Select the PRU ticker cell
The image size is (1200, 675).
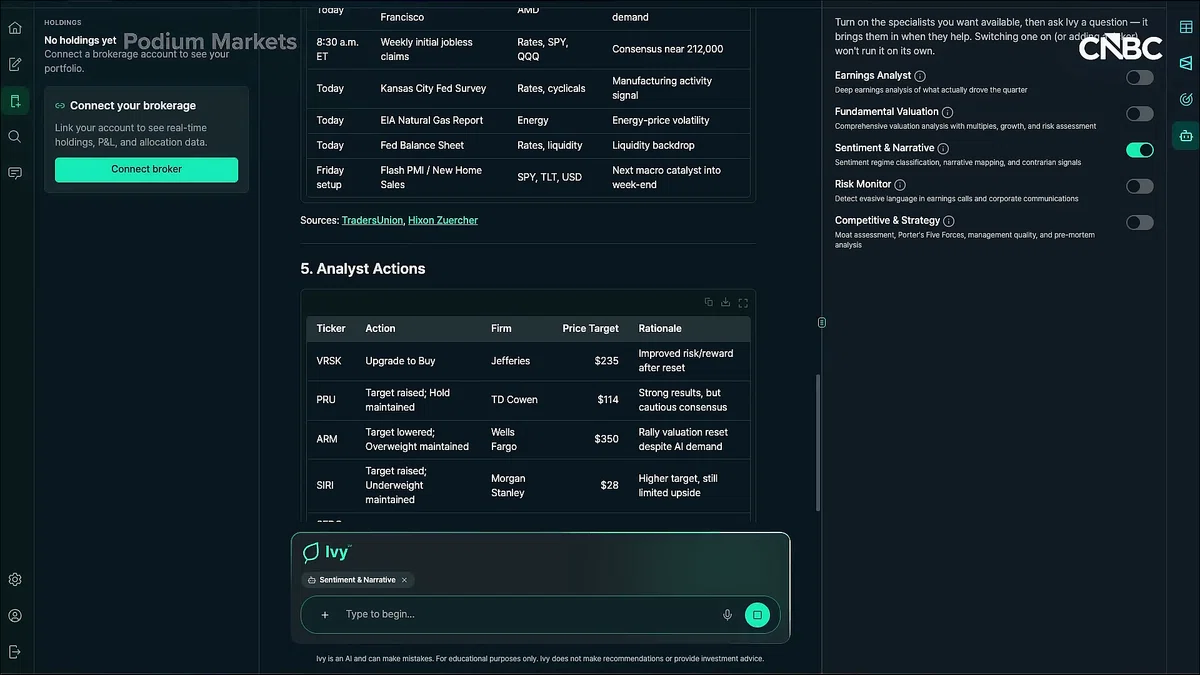[x=326, y=400]
